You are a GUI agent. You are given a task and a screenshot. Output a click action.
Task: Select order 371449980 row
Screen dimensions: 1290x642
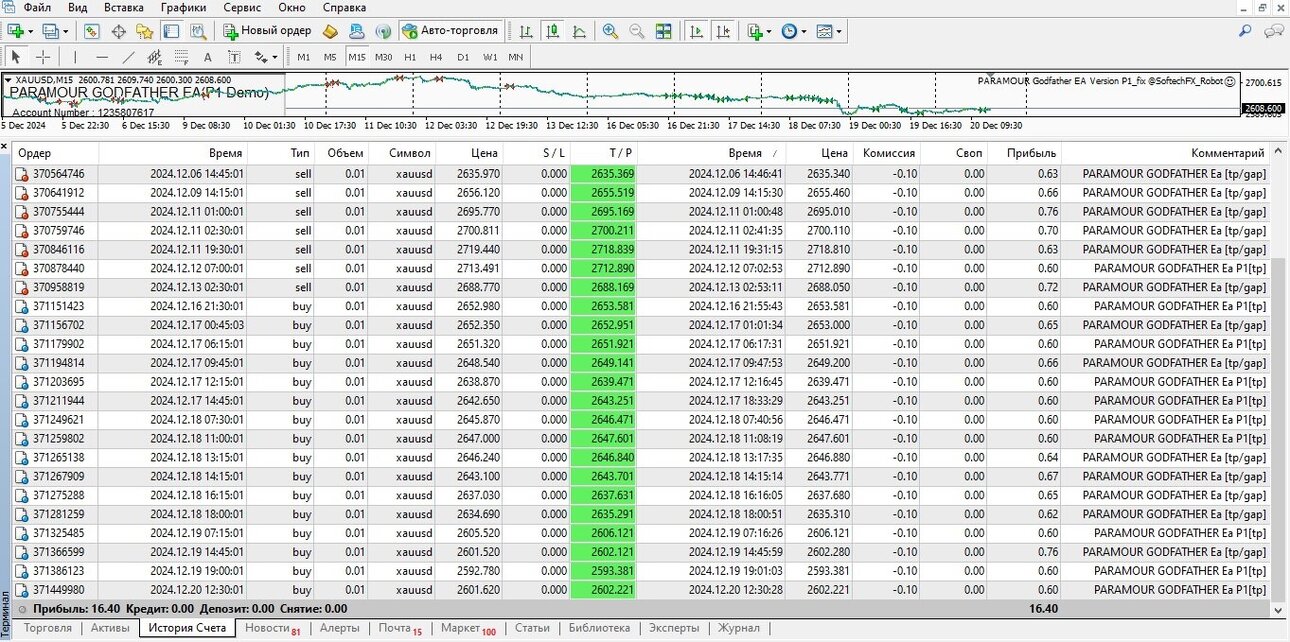tap(641, 590)
